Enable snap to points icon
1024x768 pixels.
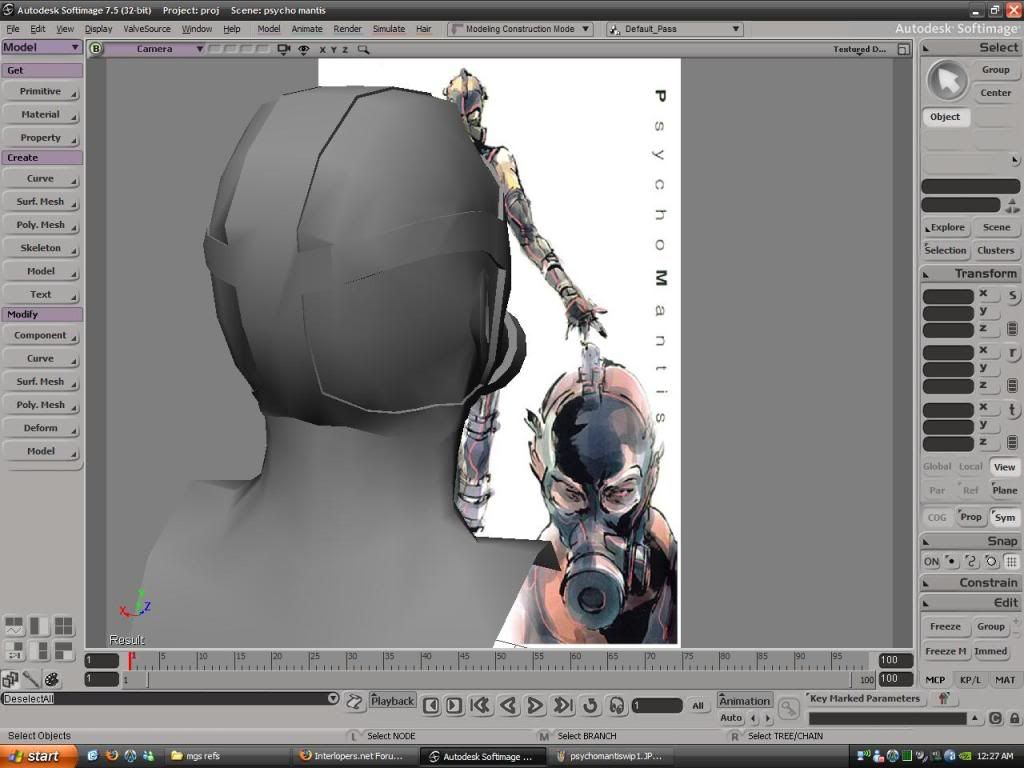tap(951, 562)
